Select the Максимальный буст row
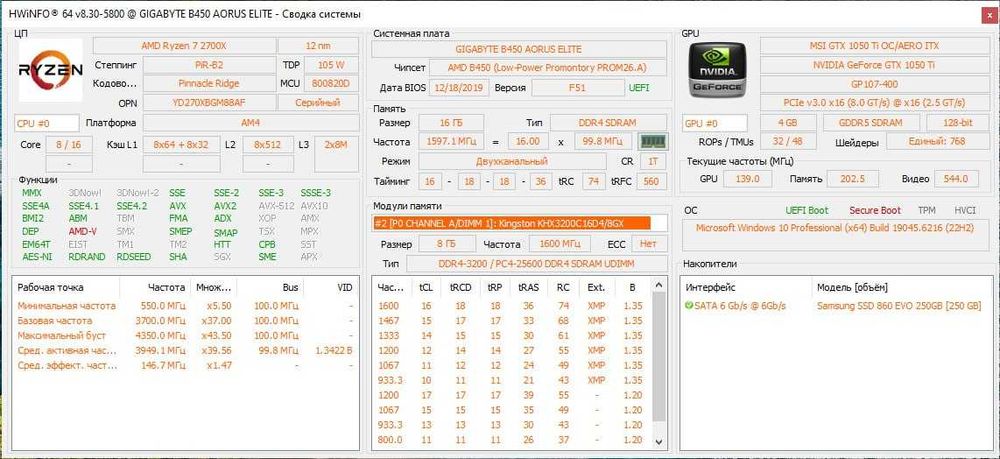 [x=186, y=335]
